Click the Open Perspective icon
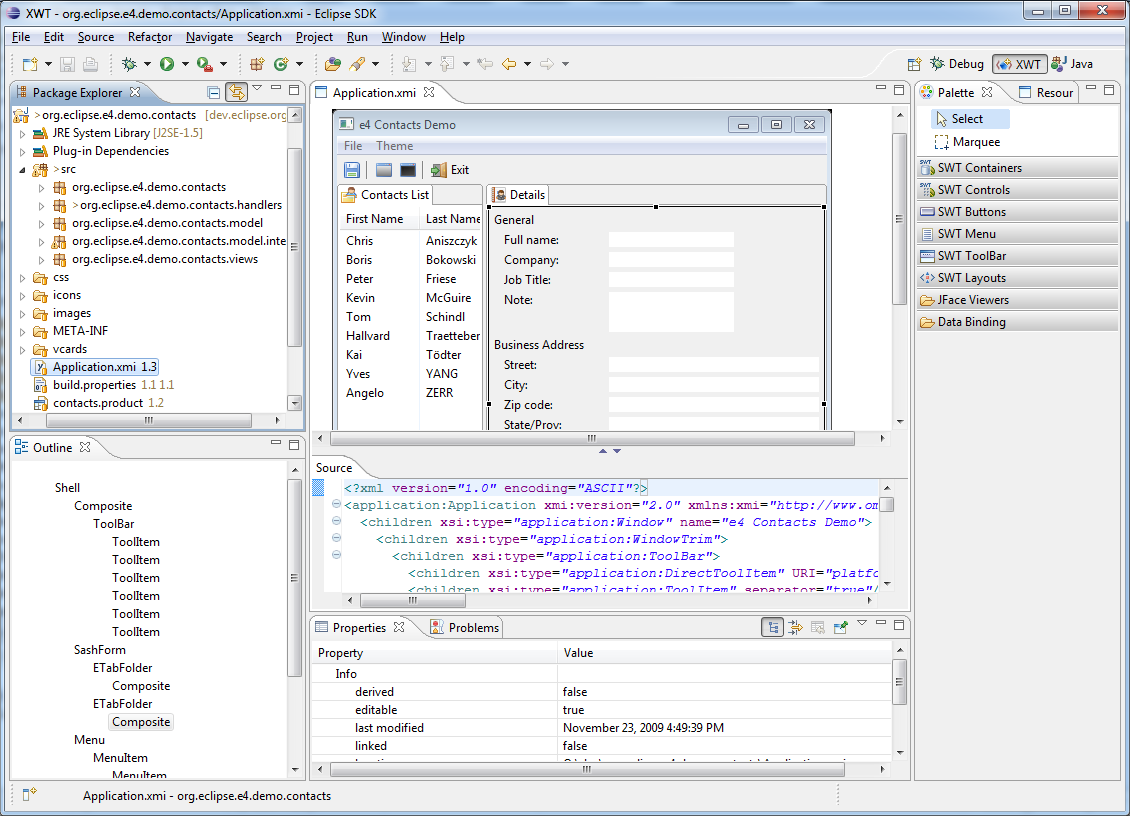This screenshot has height=816, width=1130. coord(914,64)
